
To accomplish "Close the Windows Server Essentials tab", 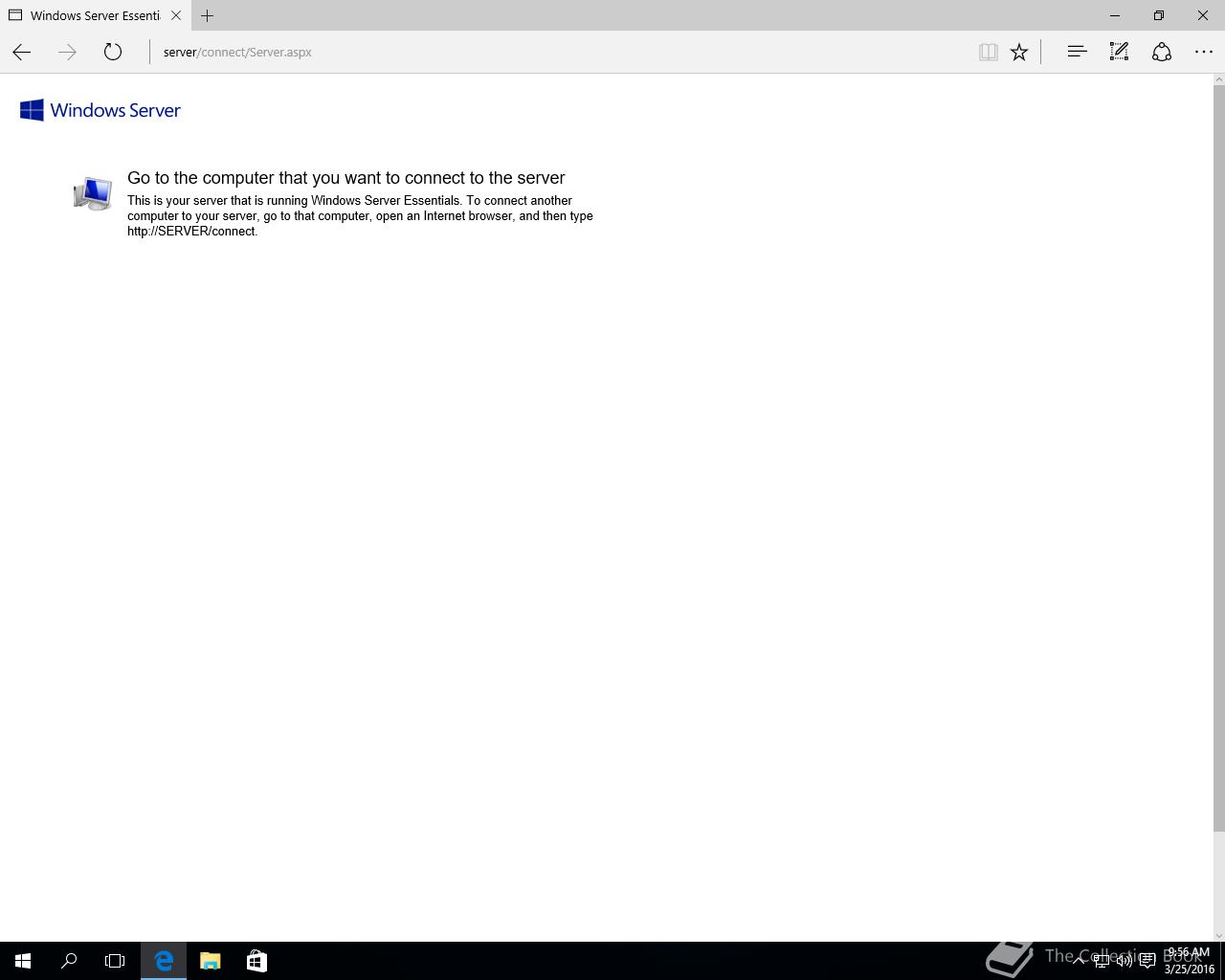I will [x=176, y=15].
